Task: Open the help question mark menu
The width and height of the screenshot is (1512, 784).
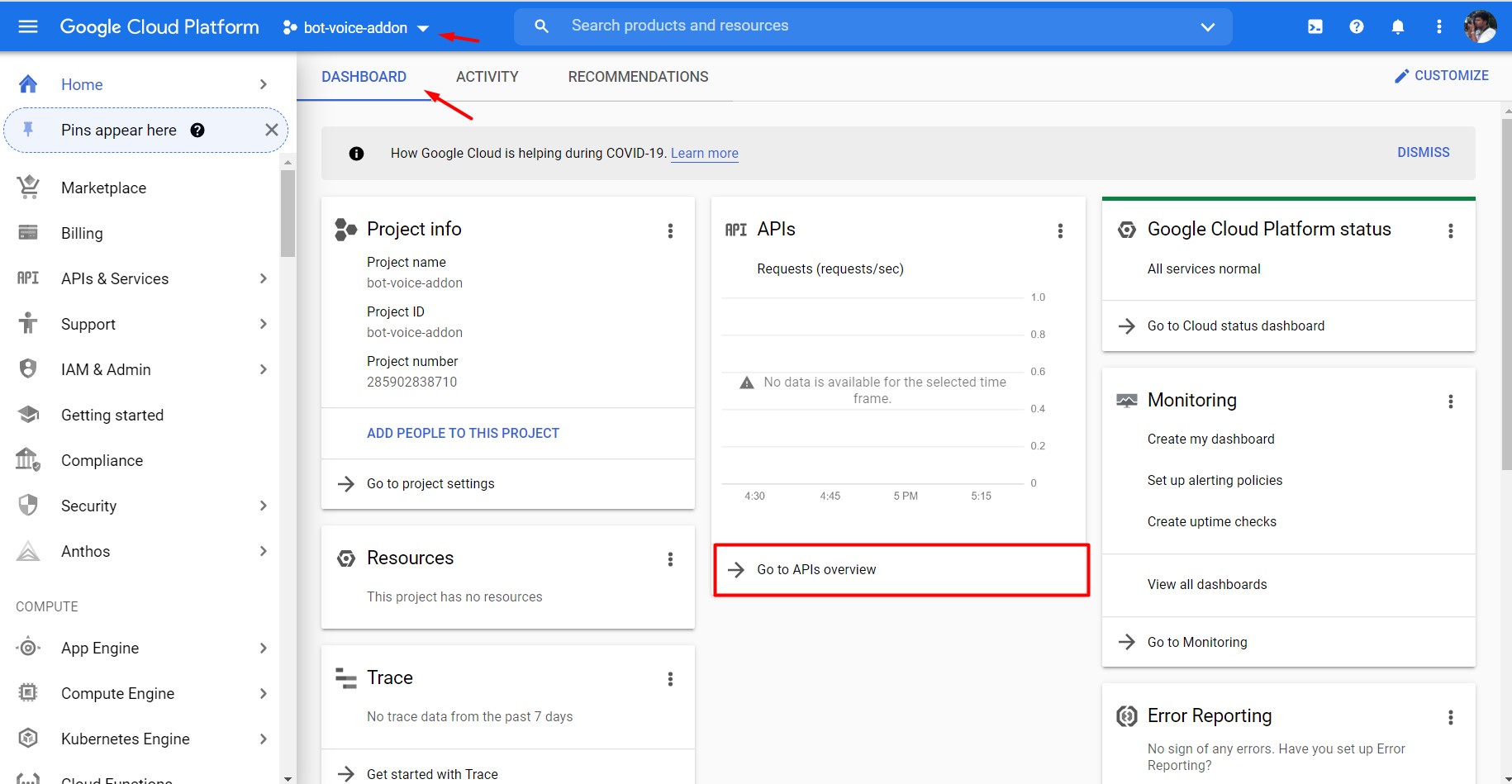Action: pos(1356,26)
